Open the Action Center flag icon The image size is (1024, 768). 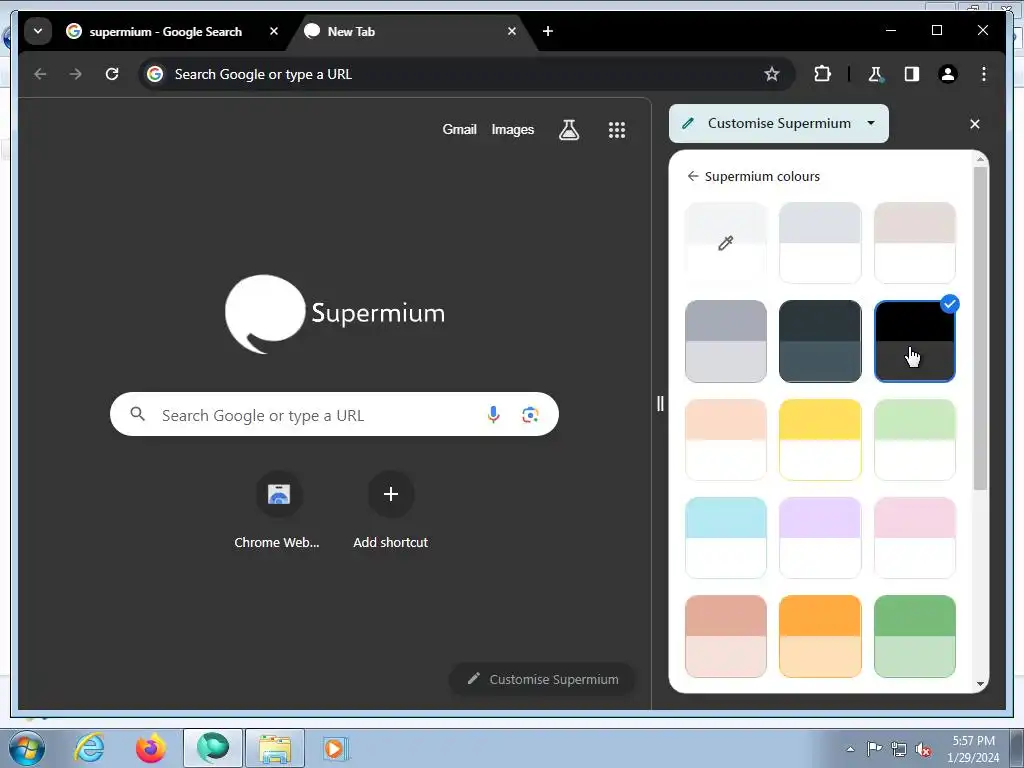[874, 749]
